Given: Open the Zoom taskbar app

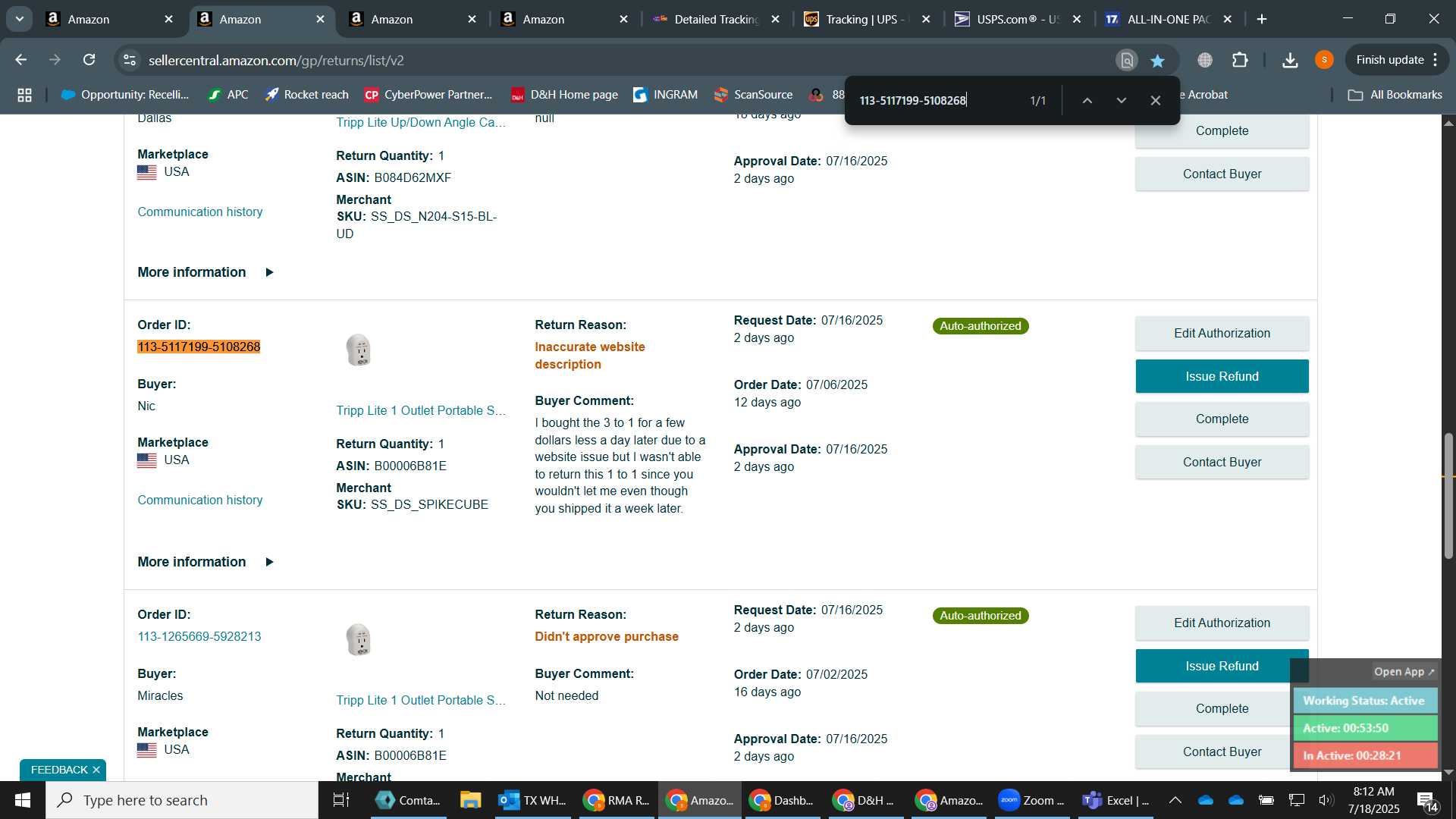Looking at the screenshot, I should [1031, 800].
